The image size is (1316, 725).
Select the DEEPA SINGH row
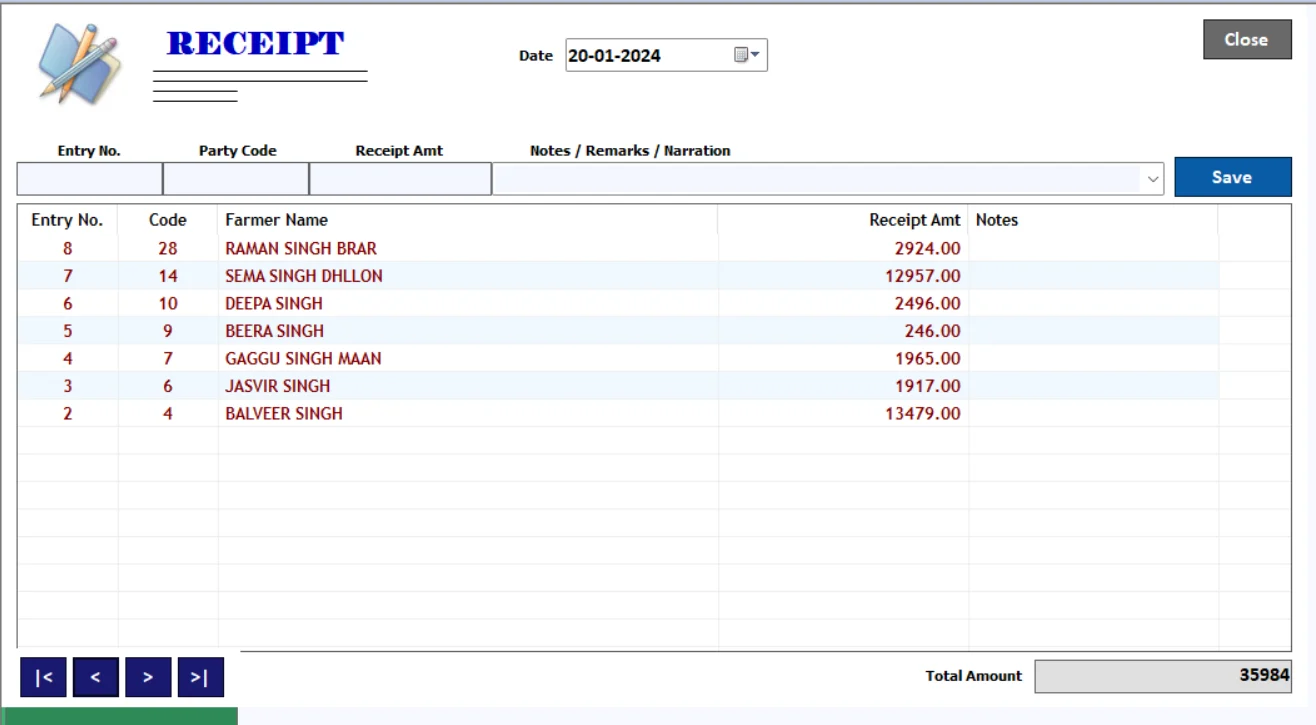618,303
